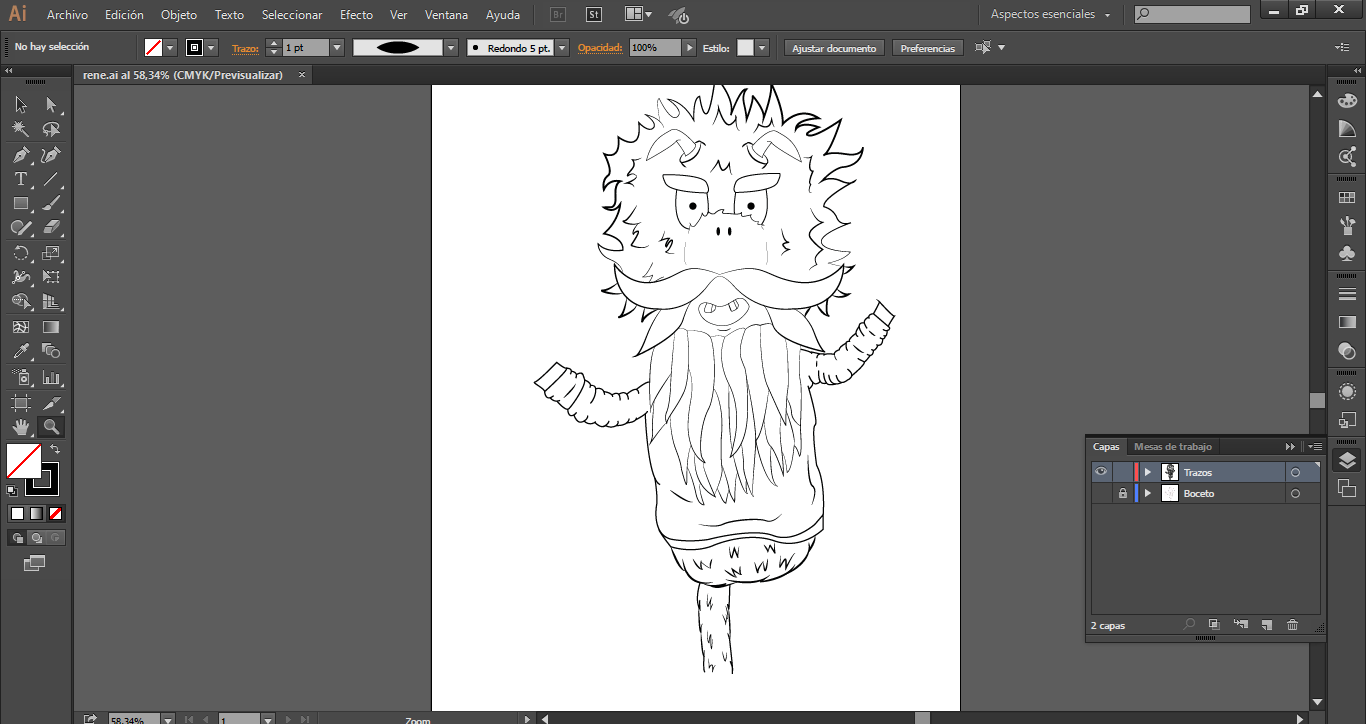
Task: Open the Swatches panel from the right dock
Action: pos(1347,198)
